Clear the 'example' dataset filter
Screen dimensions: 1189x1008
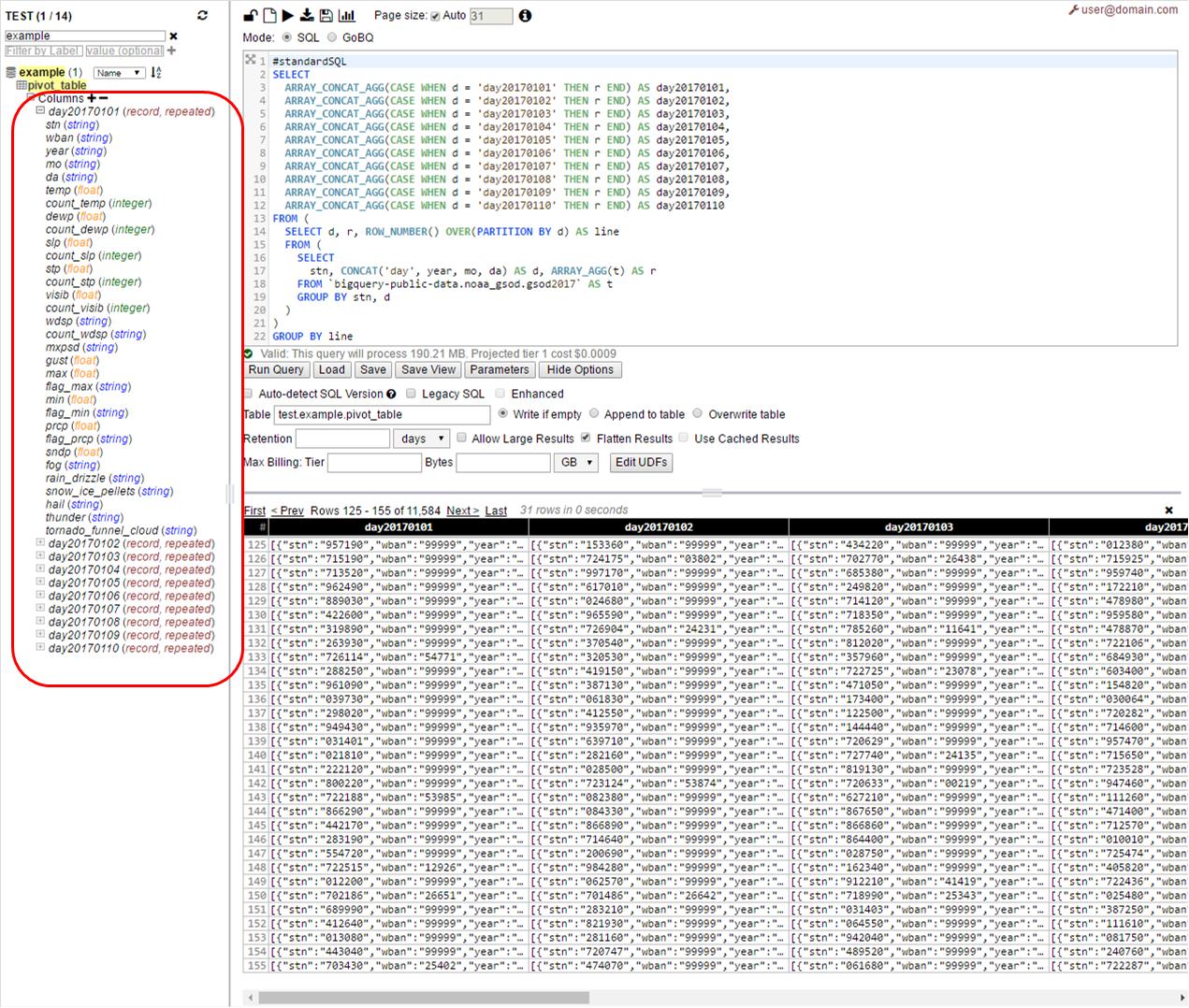coord(173,36)
